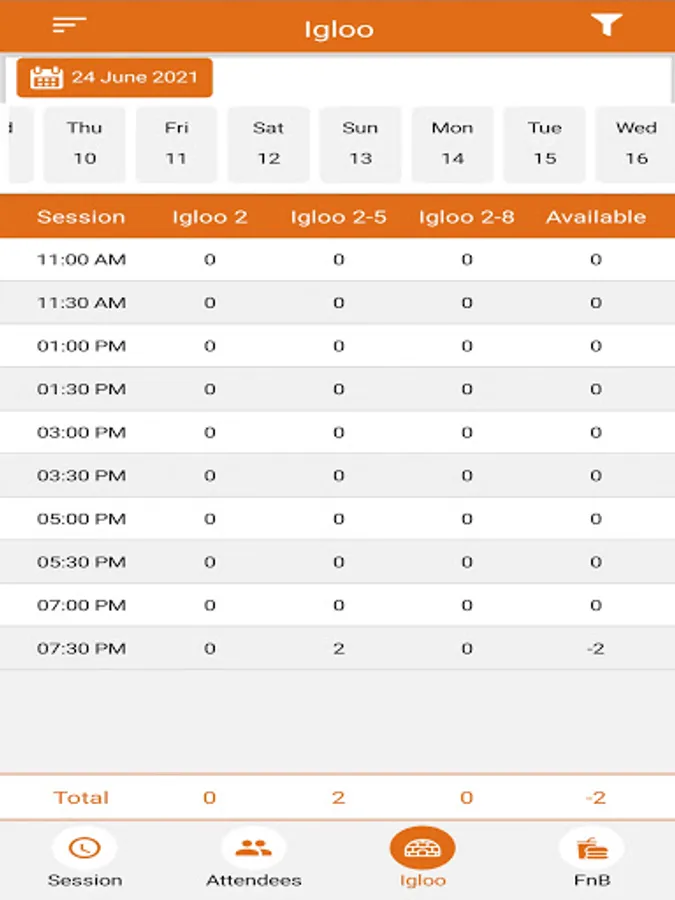The image size is (675, 900).
Task: Open the FnB food icon
Action: click(x=591, y=848)
